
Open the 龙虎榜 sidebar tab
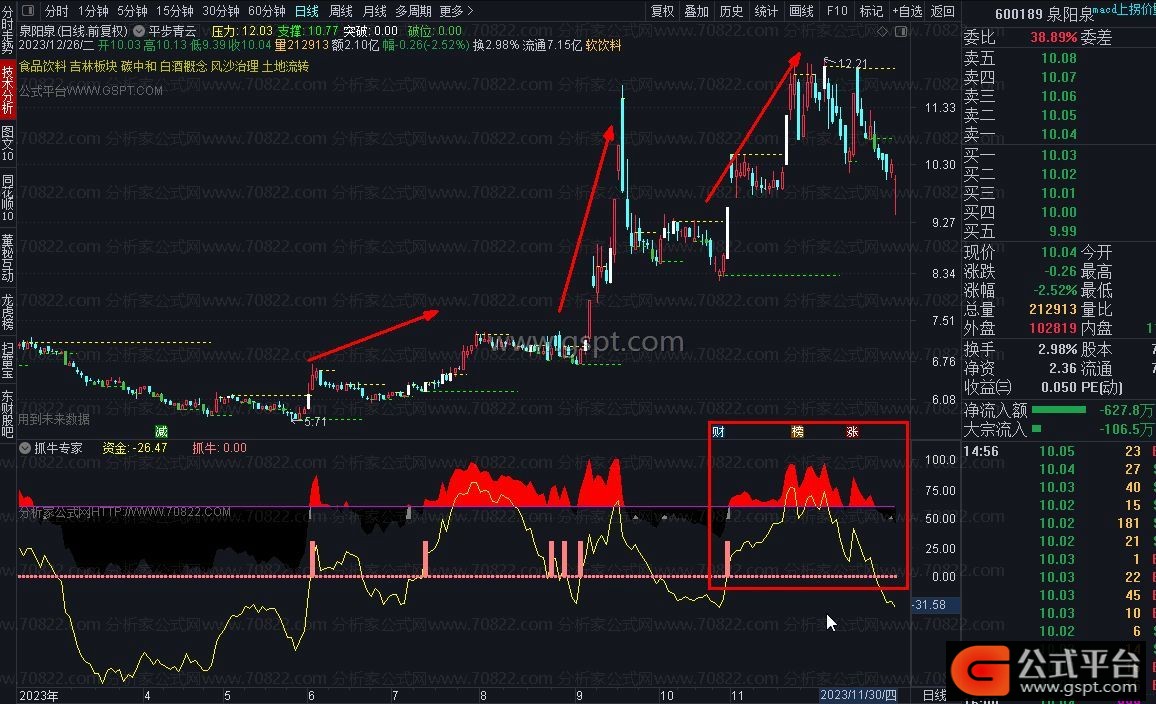pos(7,312)
